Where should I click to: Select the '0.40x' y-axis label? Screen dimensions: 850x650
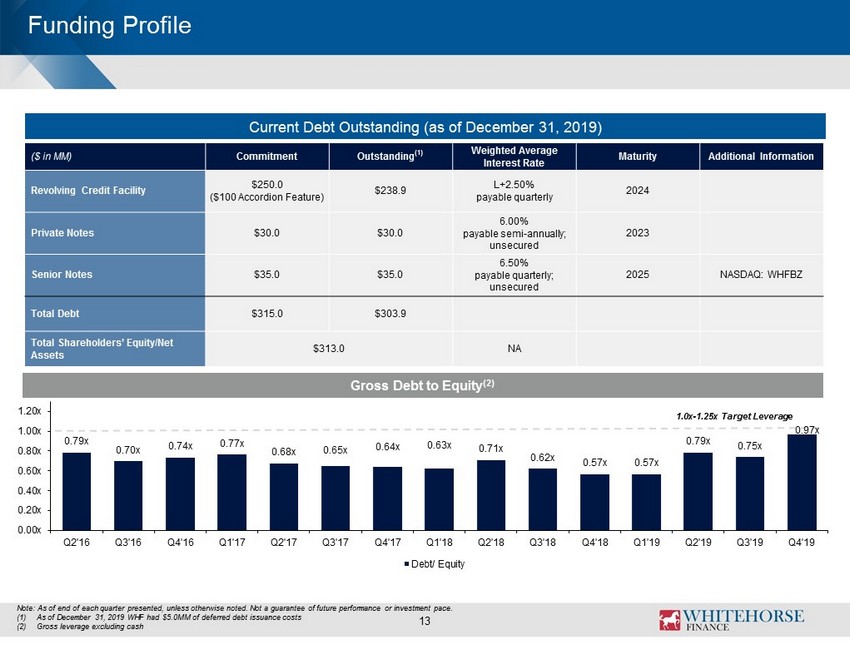click(29, 491)
